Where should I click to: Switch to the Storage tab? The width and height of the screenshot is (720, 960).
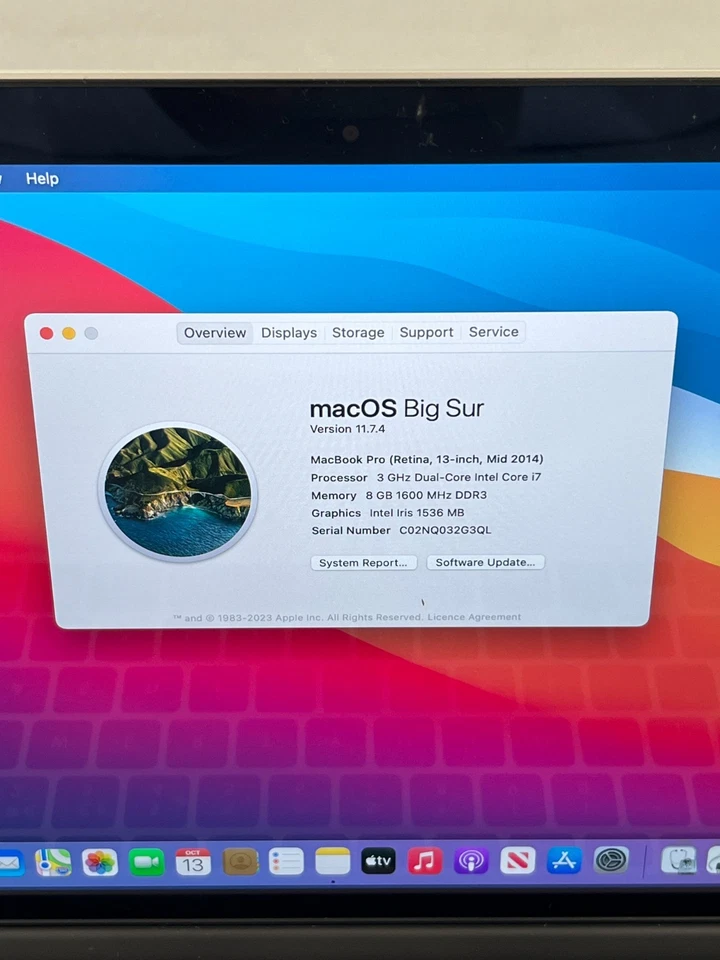click(358, 332)
